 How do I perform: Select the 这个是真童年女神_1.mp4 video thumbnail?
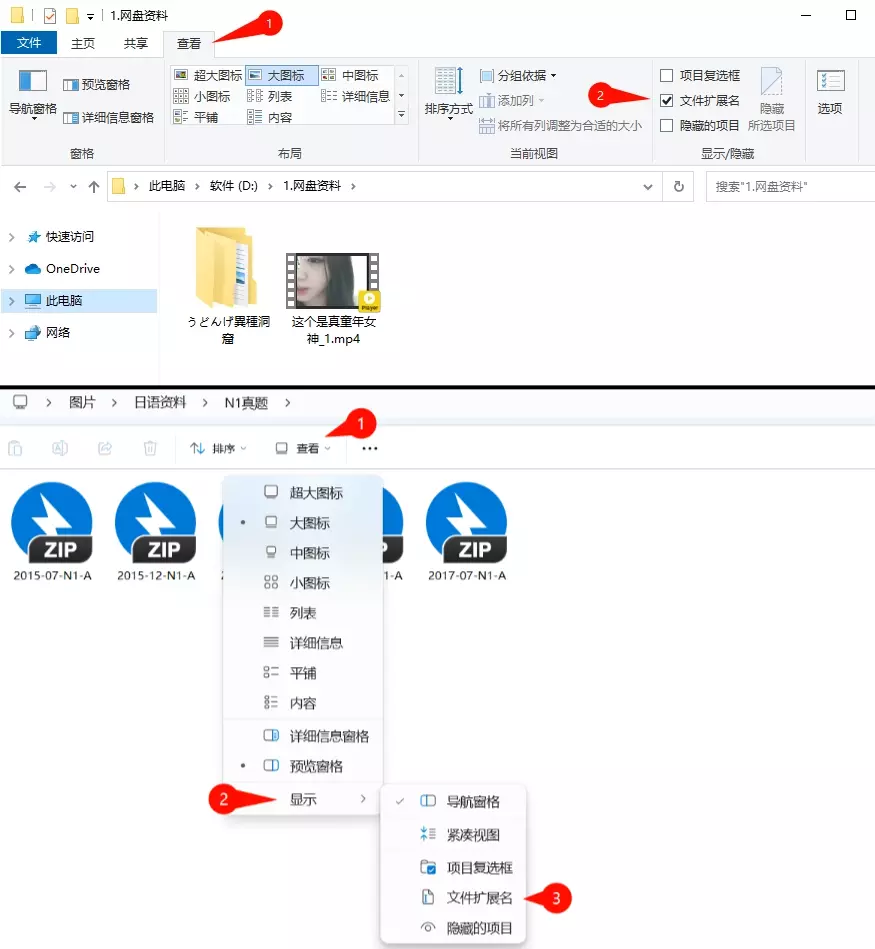pyautogui.click(x=333, y=280)
